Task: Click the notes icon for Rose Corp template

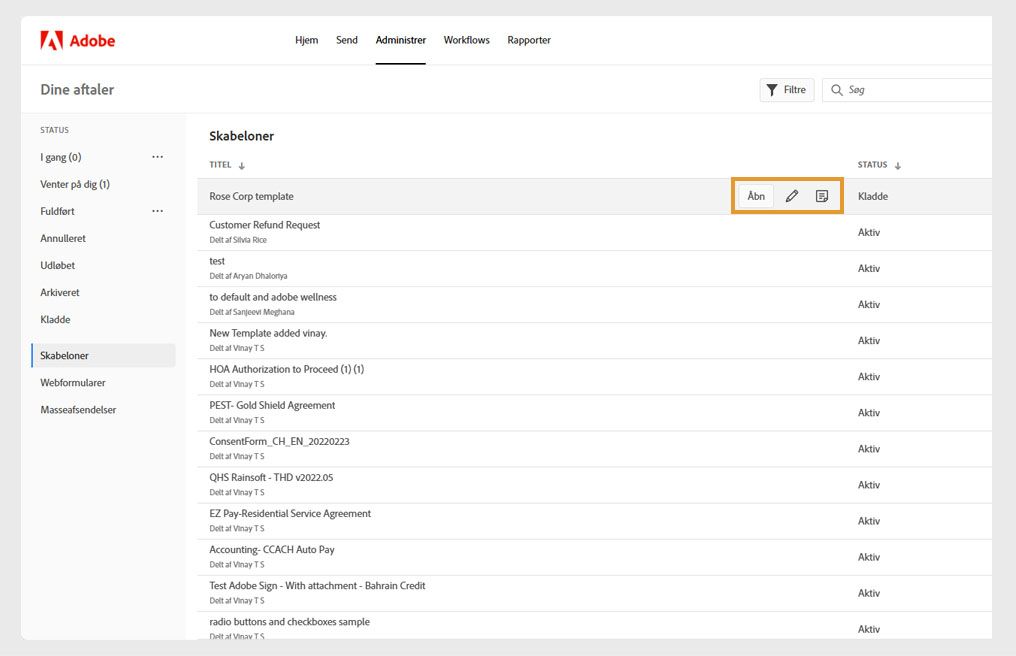Action: tap(822, 196)
